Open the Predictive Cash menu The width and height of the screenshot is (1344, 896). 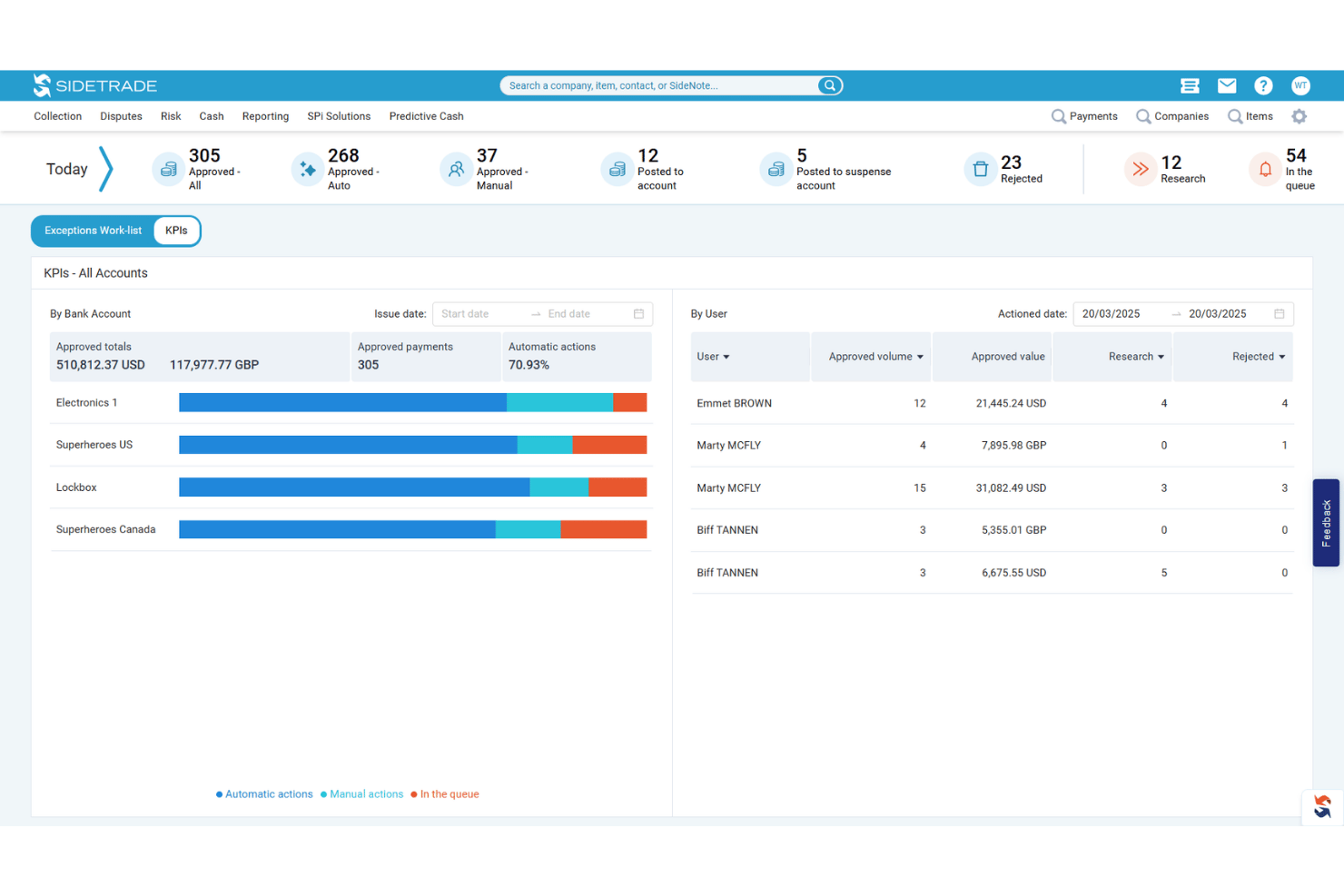pyautogui.click(x=426, y=116)
